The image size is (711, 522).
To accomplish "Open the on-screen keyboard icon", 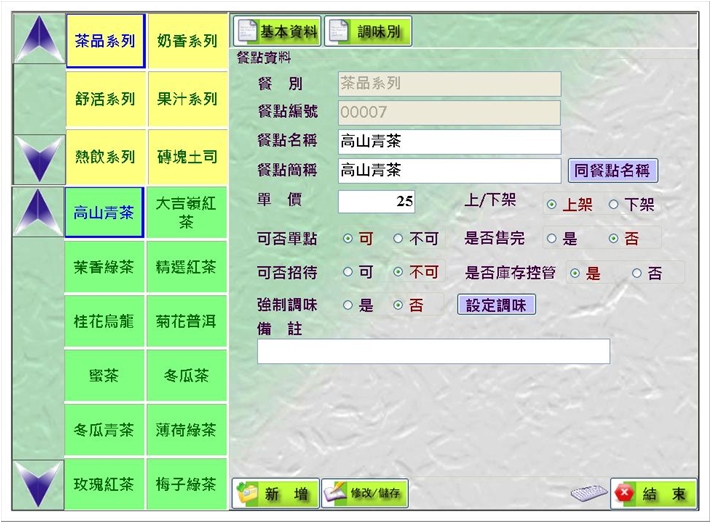I will [589, 494].
